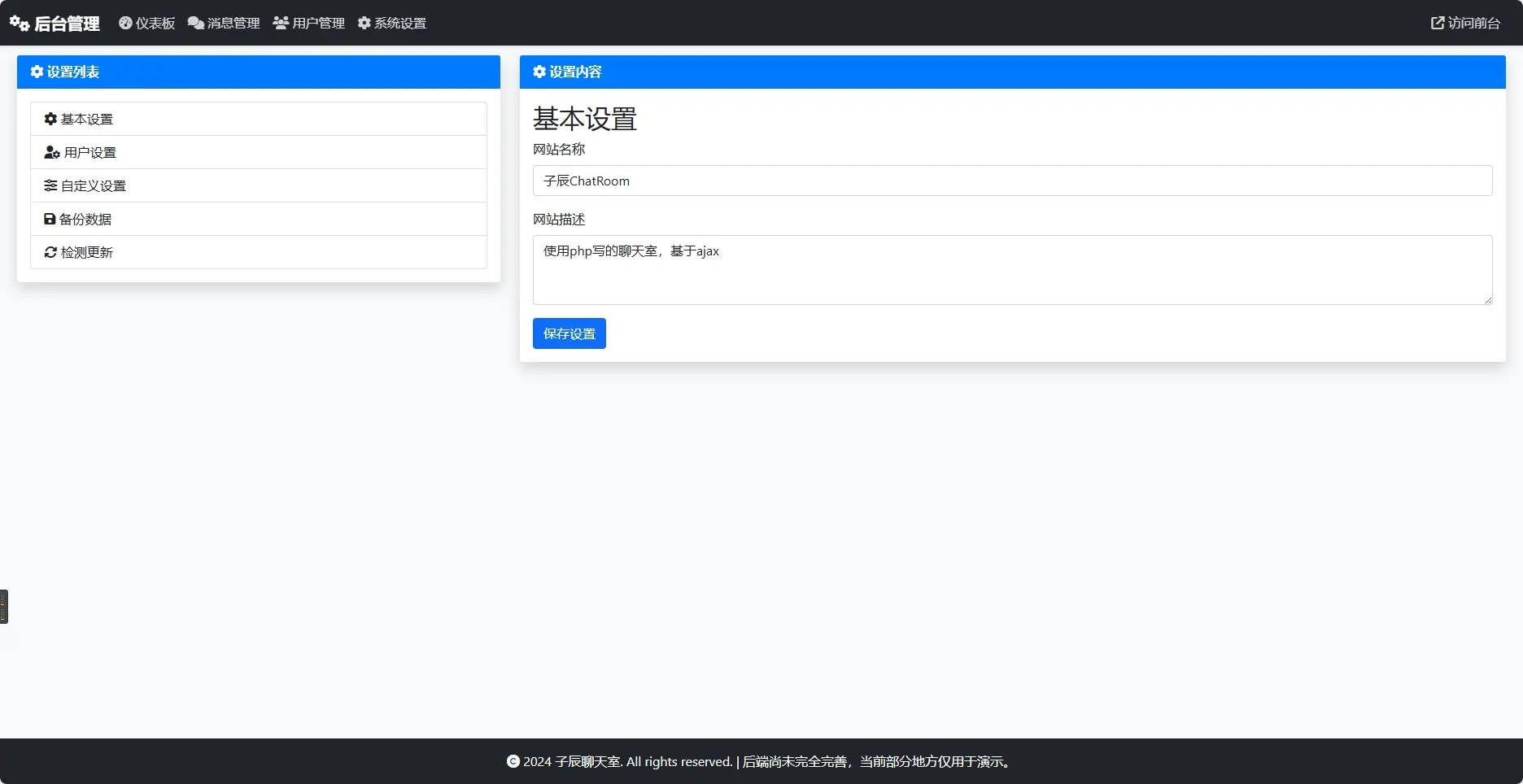Click the gears logo beside 后台管理
Screen dimensions: 1523x784
18,23
